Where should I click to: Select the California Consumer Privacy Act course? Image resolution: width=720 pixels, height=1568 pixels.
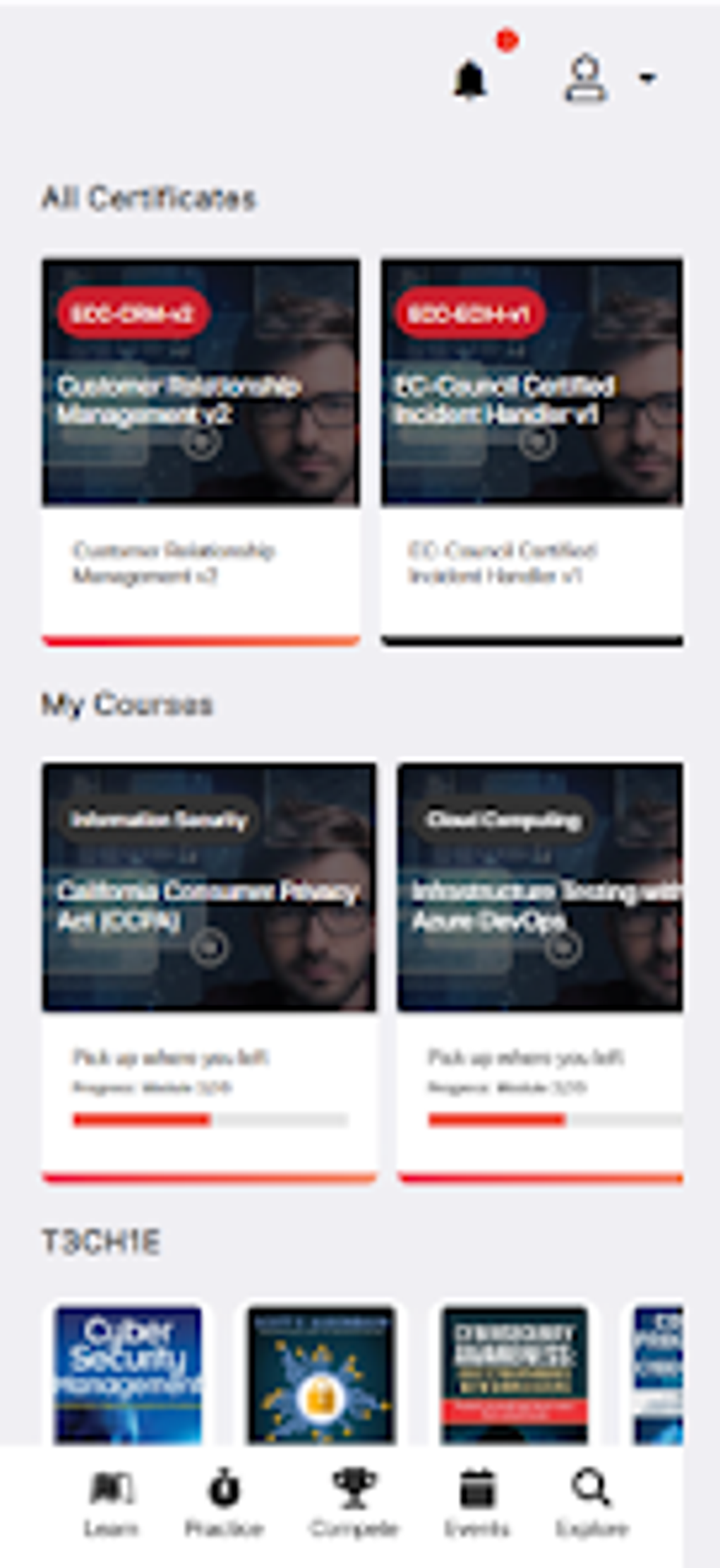coord(209,973)
